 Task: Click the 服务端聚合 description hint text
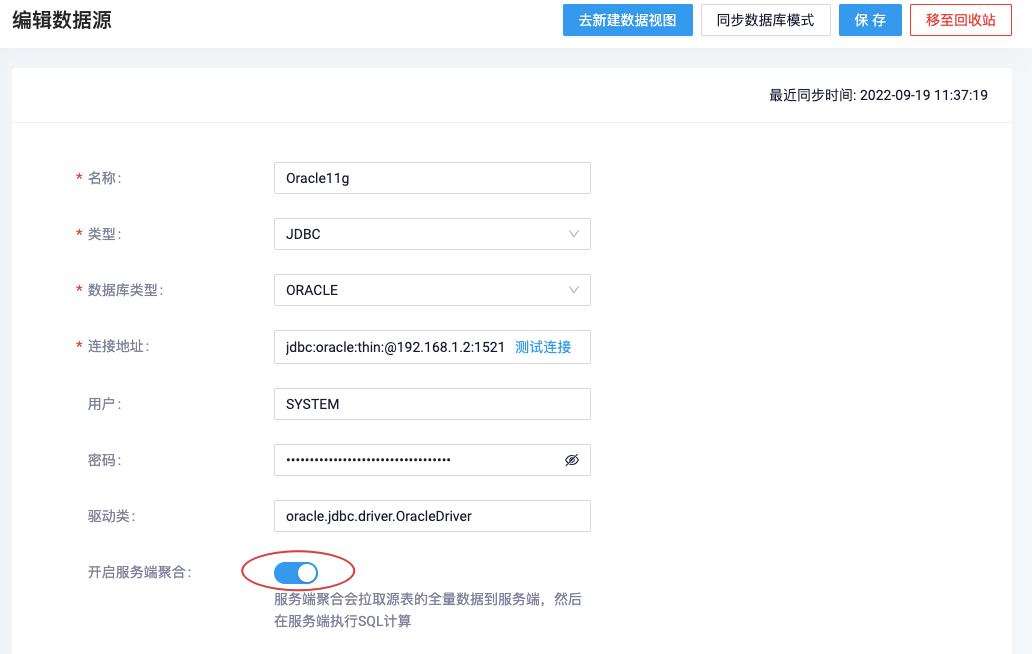428,610
